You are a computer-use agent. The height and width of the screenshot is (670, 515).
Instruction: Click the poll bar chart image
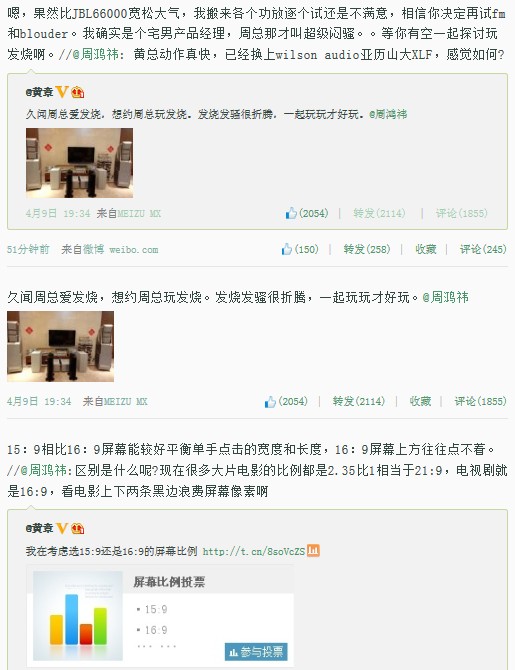tap(78, 616)
